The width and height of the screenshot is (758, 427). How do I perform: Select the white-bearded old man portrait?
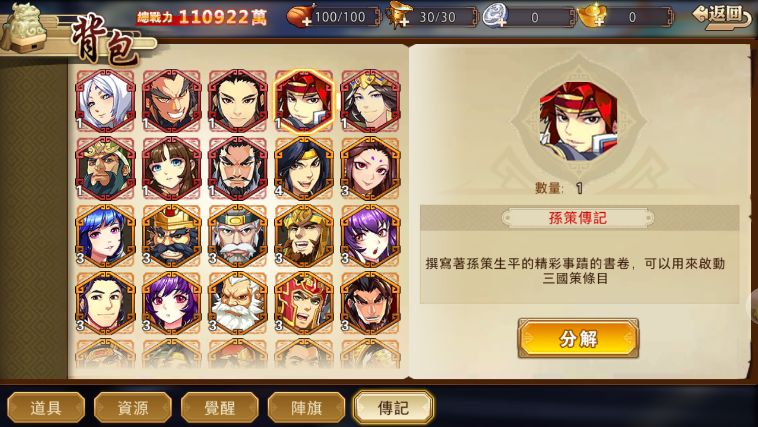click(x=238, y=303)
